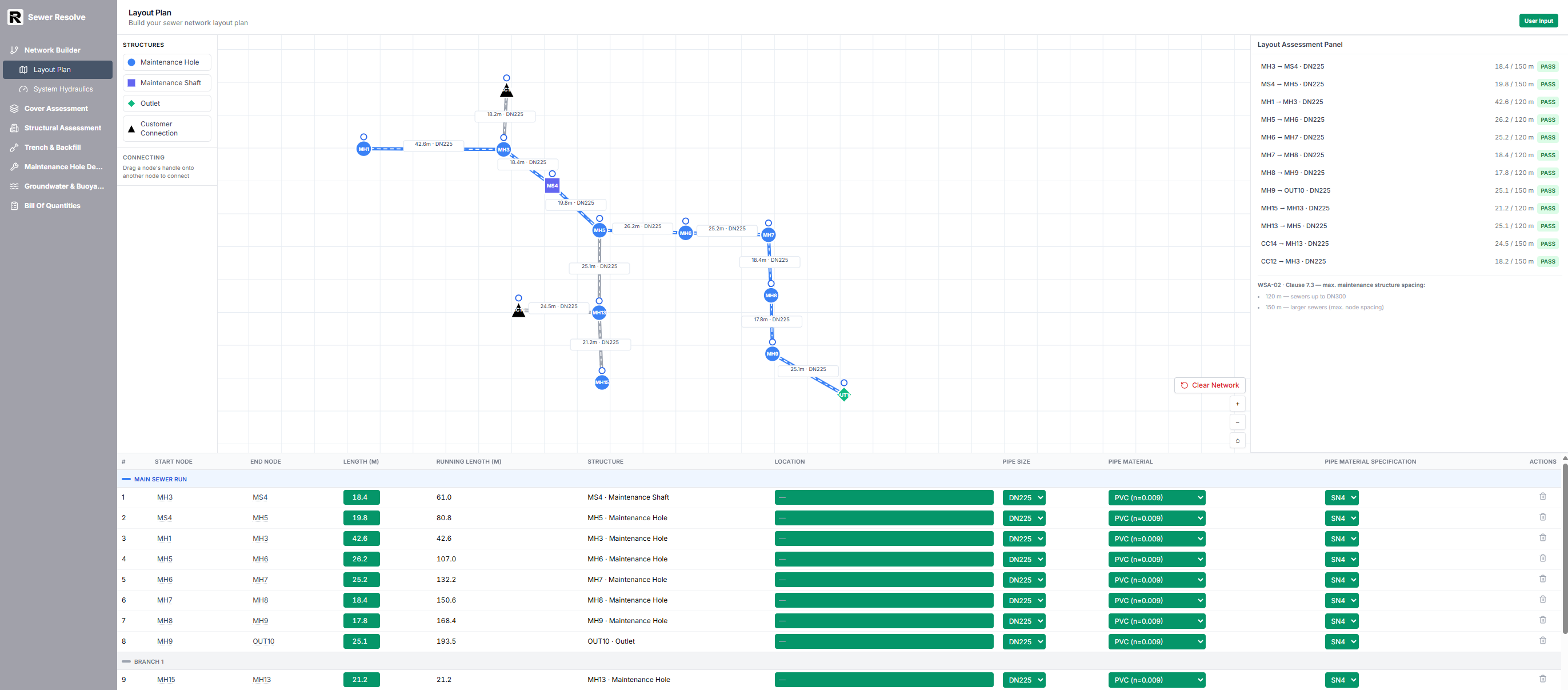Image resolution: width=1568 pixels, height=690 pixels.
Task: Open pipe size dropdown for row 8
Action: 1024,641
